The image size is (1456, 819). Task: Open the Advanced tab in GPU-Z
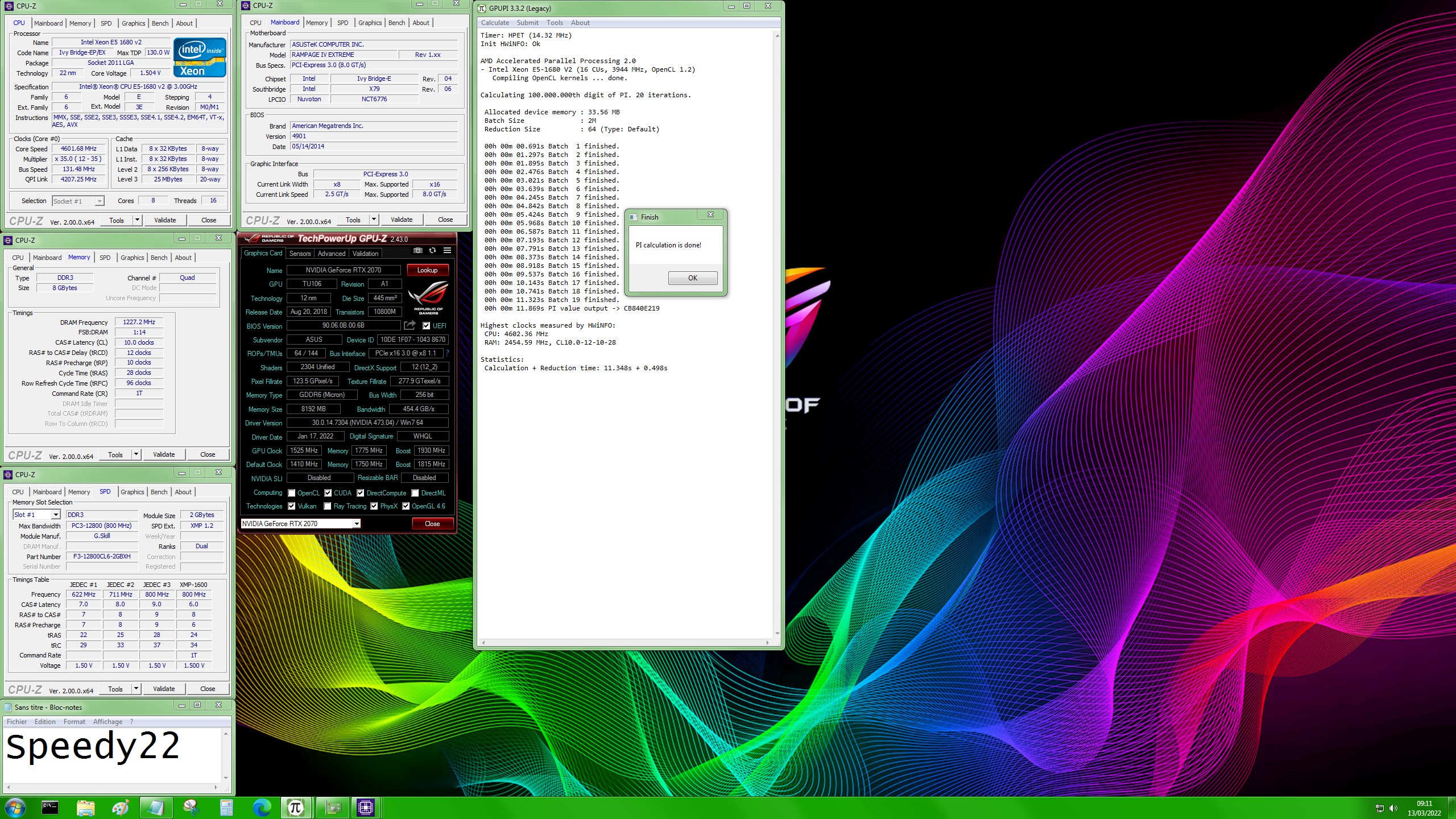coord(331,254)
